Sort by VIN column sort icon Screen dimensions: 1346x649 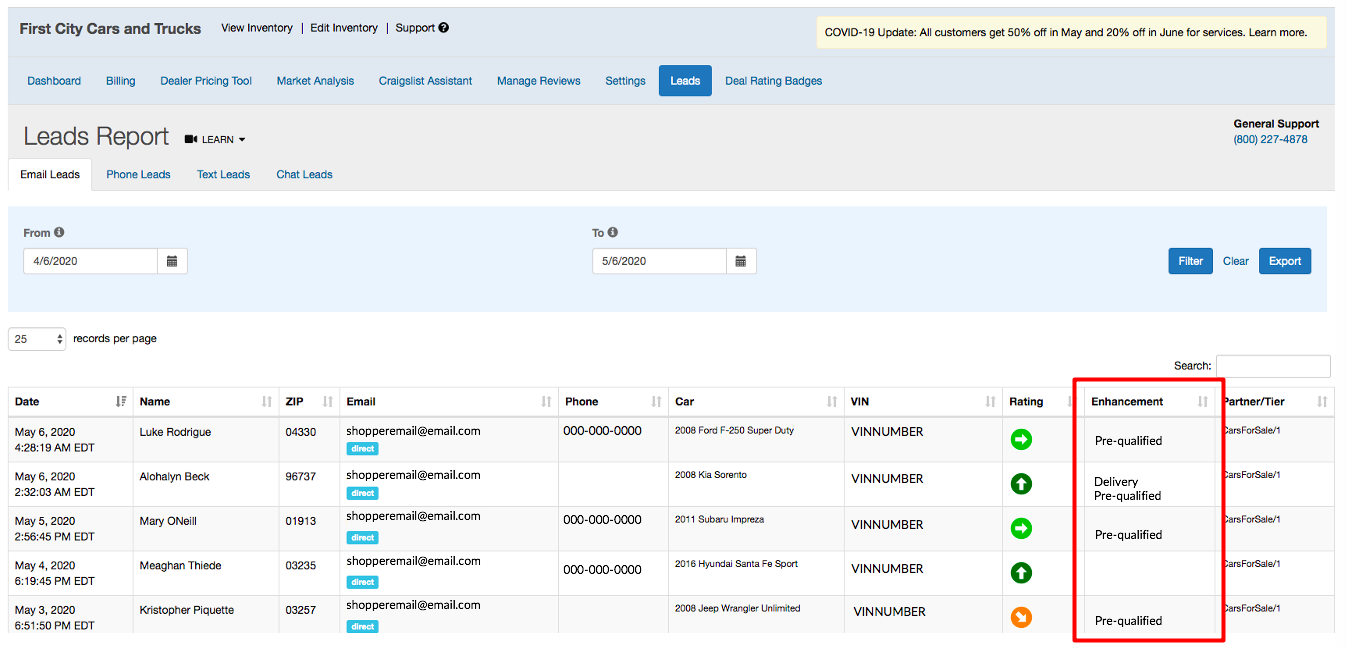[990, 401]
